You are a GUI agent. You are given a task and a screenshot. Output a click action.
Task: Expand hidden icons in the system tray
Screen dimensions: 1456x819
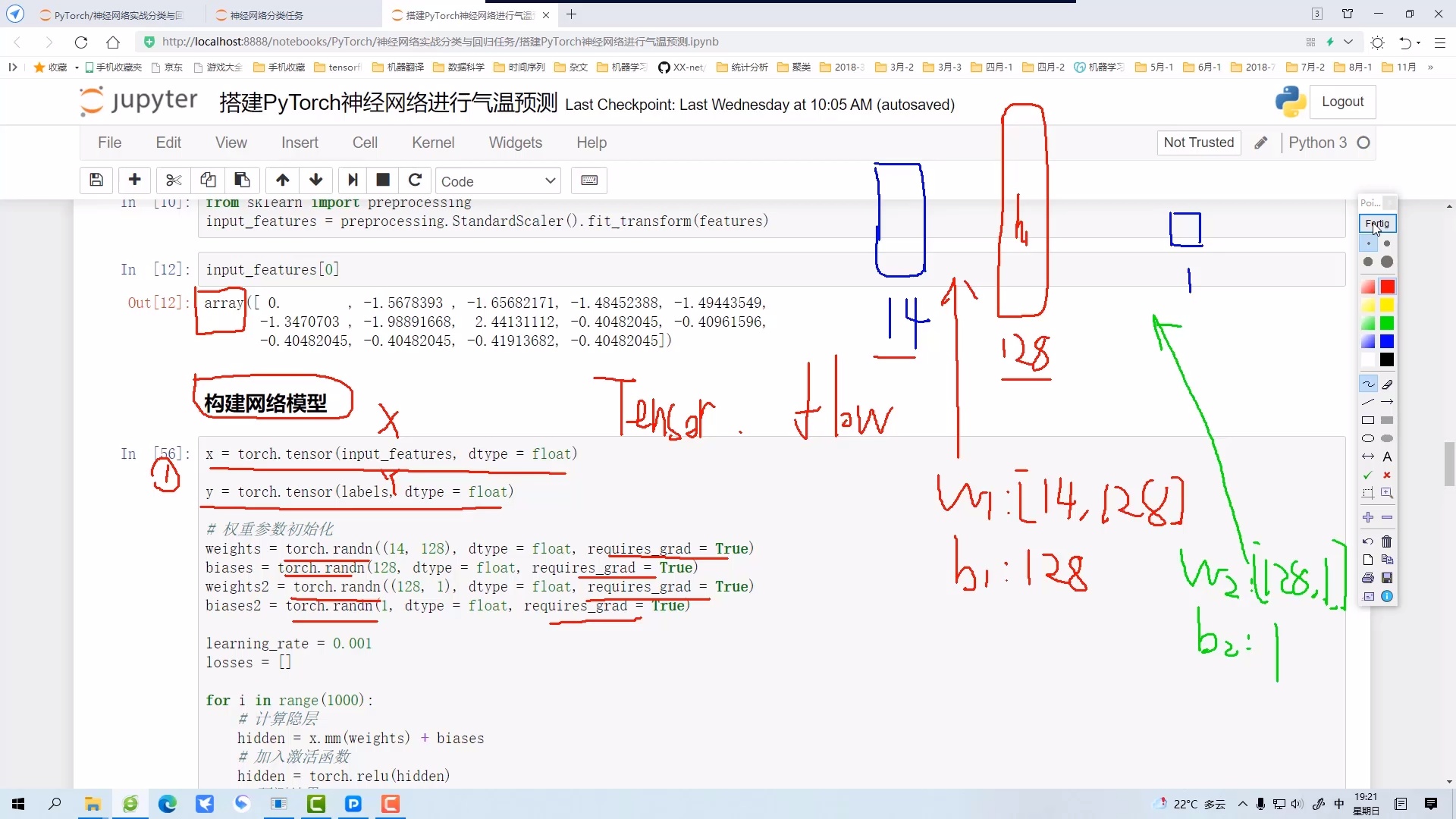(x=1243, y=805)
